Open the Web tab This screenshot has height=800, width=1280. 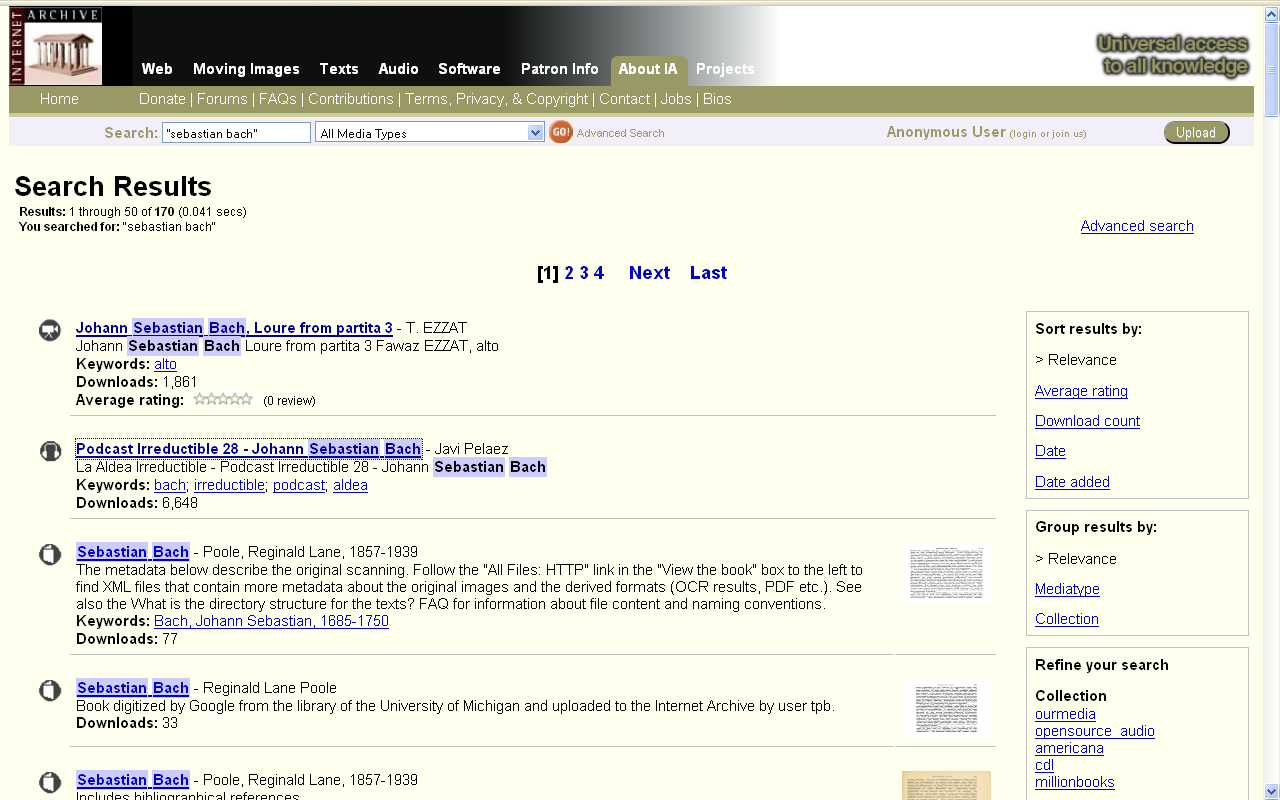[x=157, y=69]
